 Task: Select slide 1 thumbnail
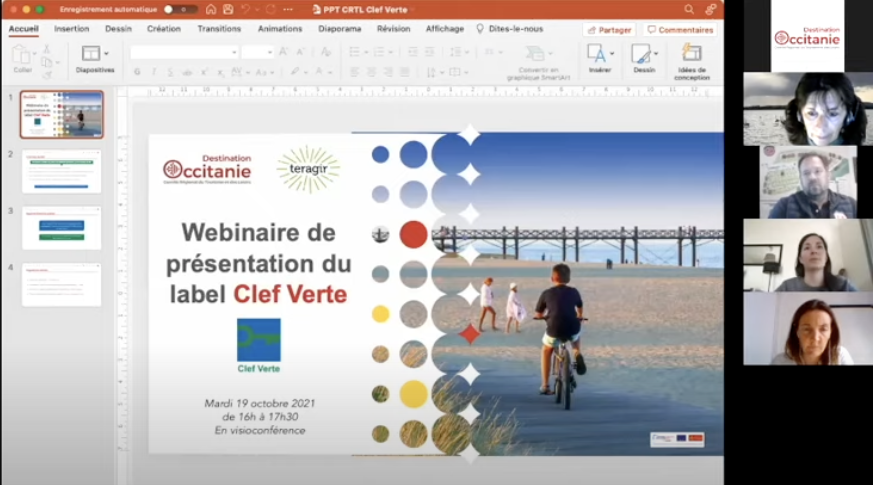(62, 115)
